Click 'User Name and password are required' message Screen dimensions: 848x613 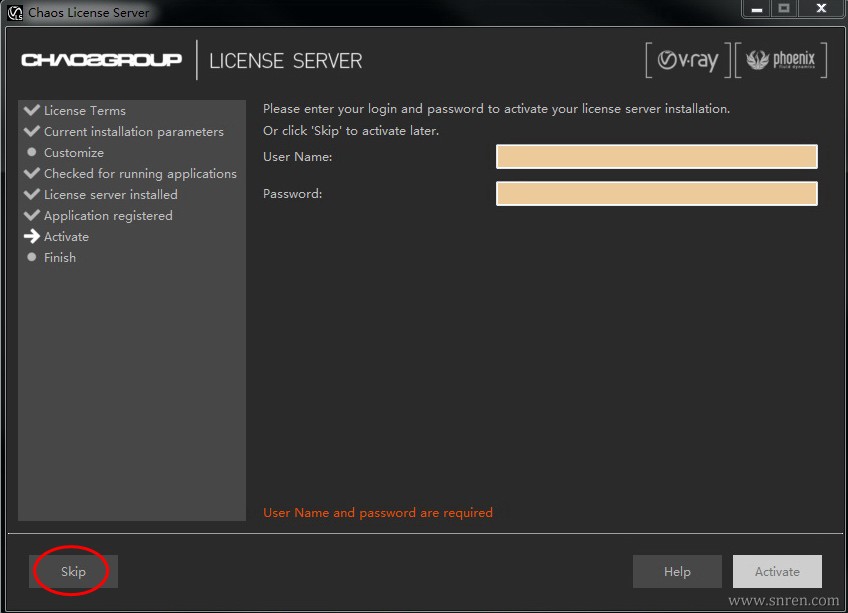click(x=377, y=512)
